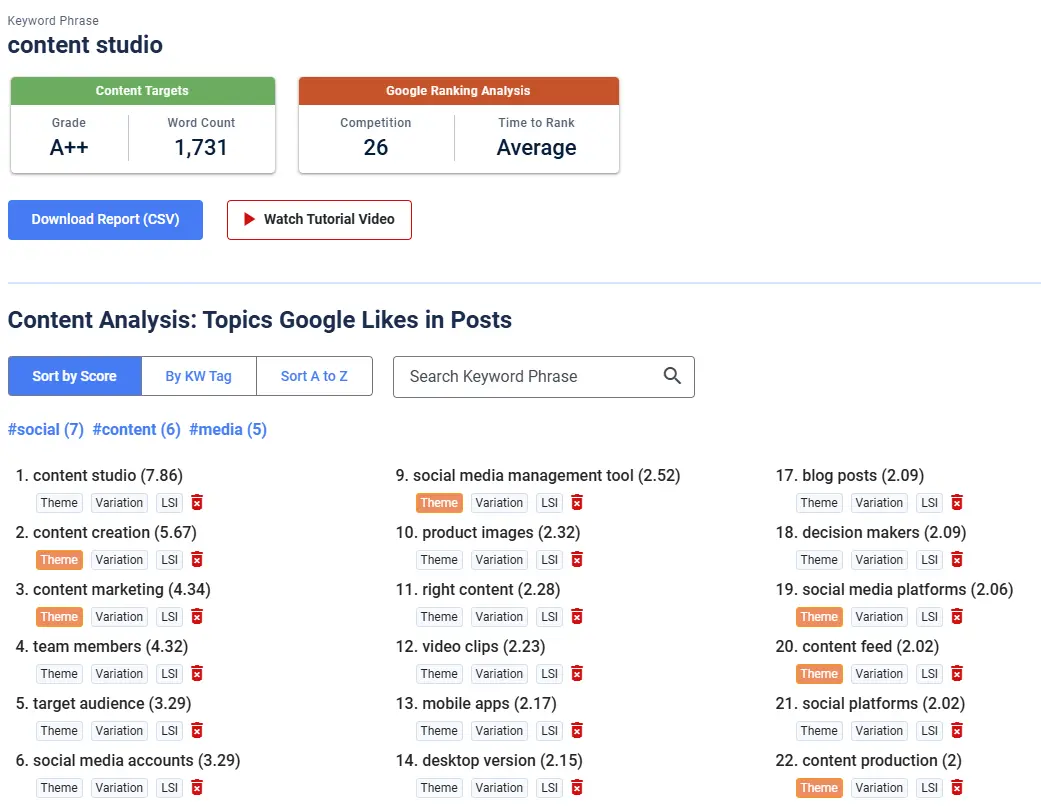Screen dimensions: 1041x808
Task: Enable Variation tag for 'mobile apps'
Action: point(499,730)
